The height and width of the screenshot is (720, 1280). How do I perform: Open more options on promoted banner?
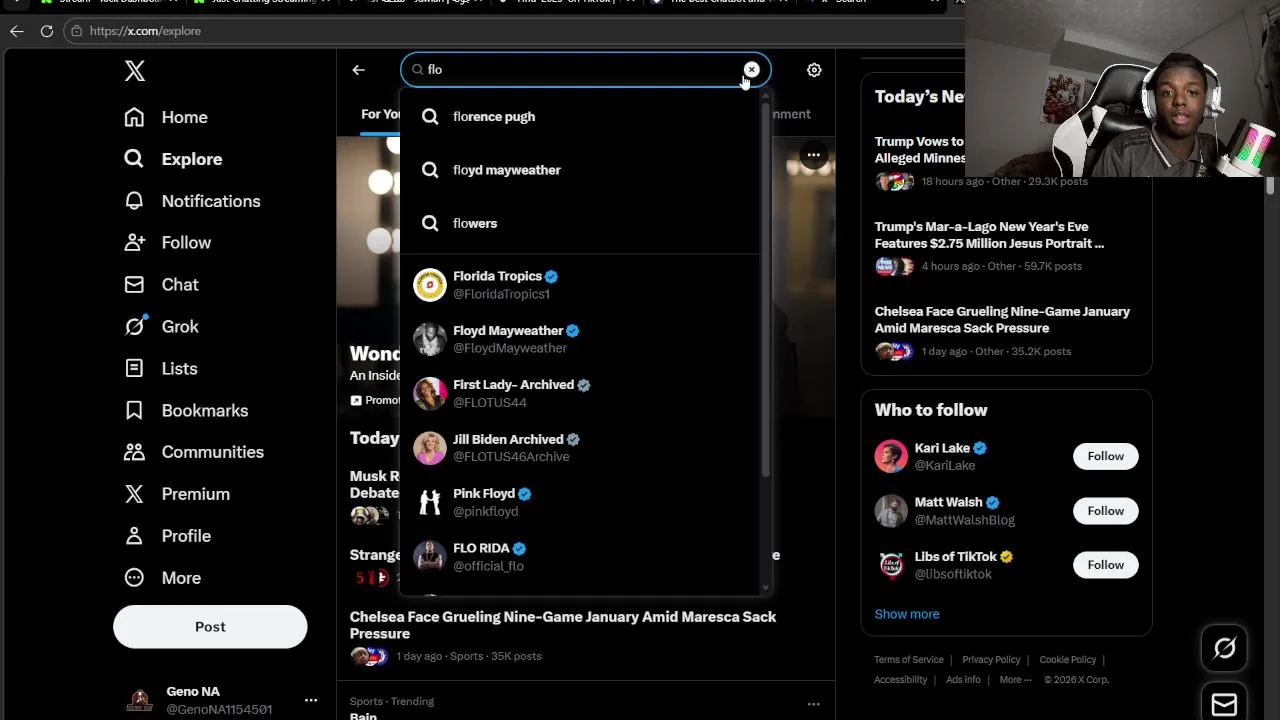click(x=814, y=155)
